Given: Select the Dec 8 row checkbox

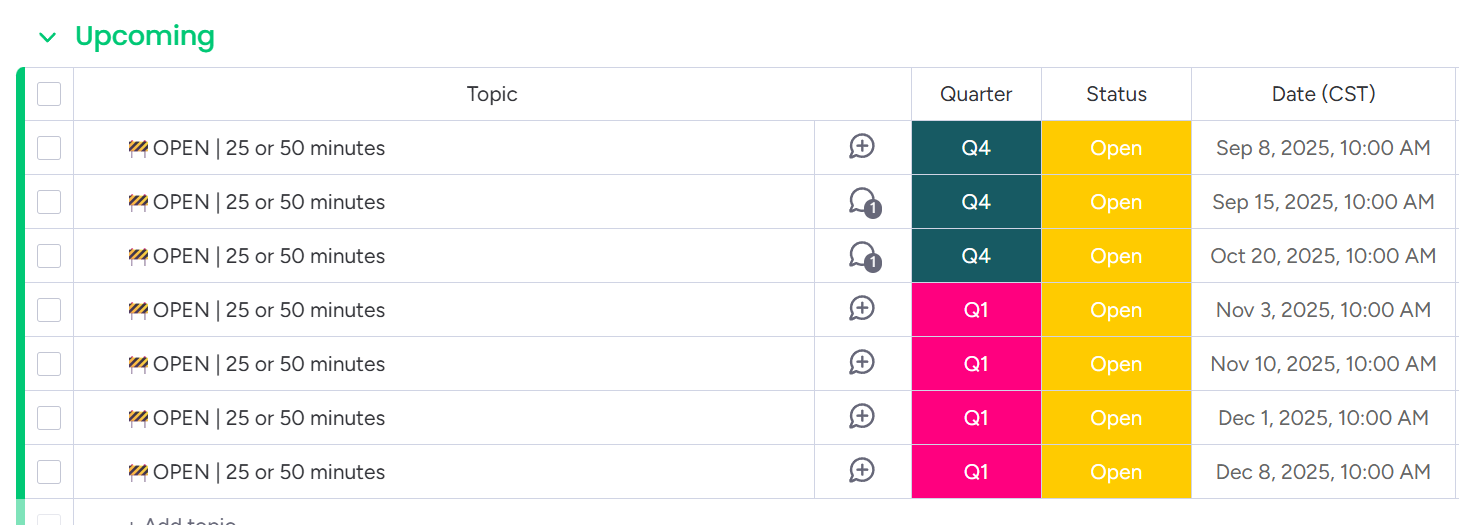Looking at the screenshot, I should (x=49, y=472).
